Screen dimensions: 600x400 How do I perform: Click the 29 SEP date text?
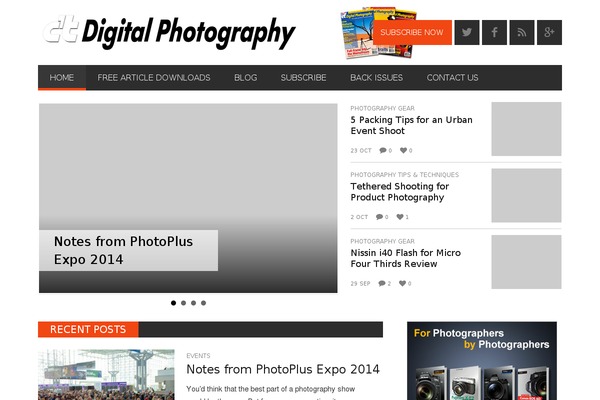(360, 284)
